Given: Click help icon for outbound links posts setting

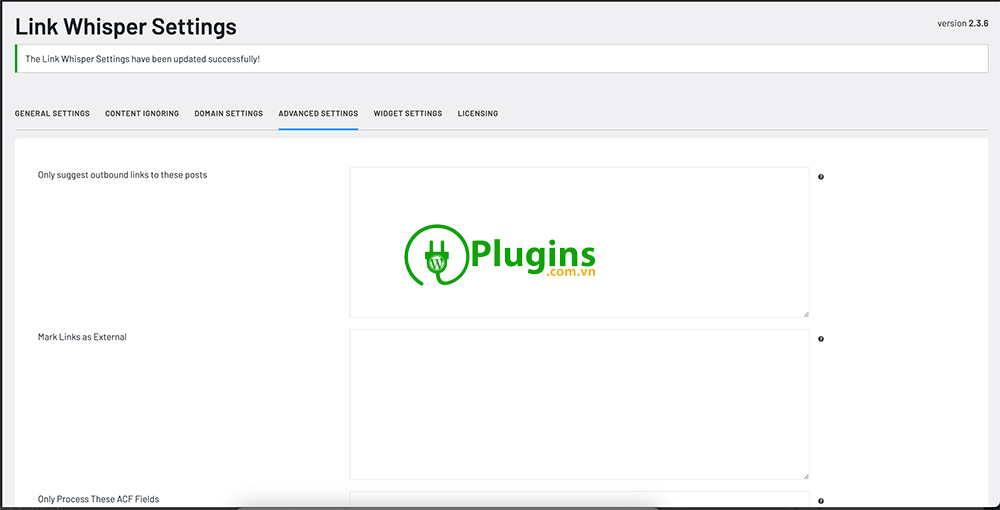Looking at the screenshot, I should tap(821, 177).
